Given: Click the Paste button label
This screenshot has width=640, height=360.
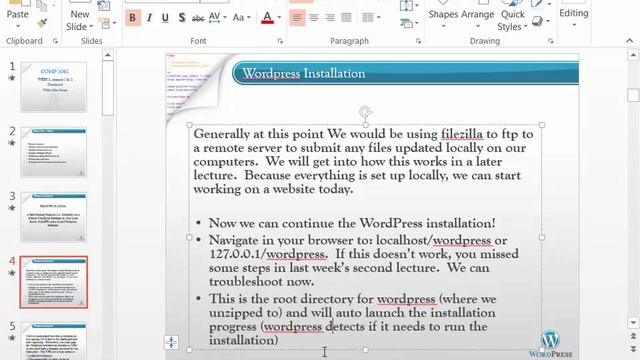Looking at the screenshot, I should (x=18, y=14).
